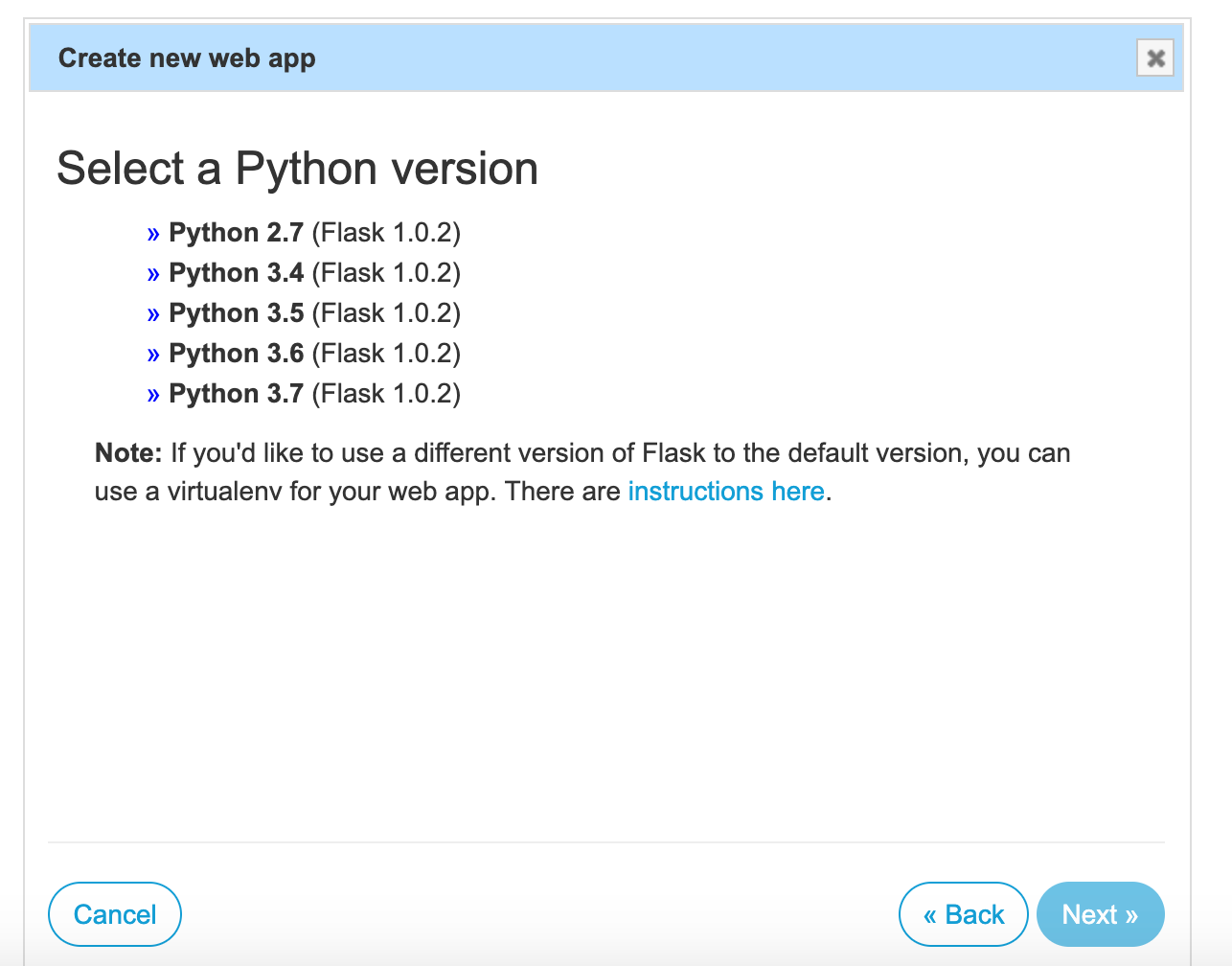This screenshot has width=1232, height=966.
Task: Click the Select a Python version heading
Action: [298, 168]
